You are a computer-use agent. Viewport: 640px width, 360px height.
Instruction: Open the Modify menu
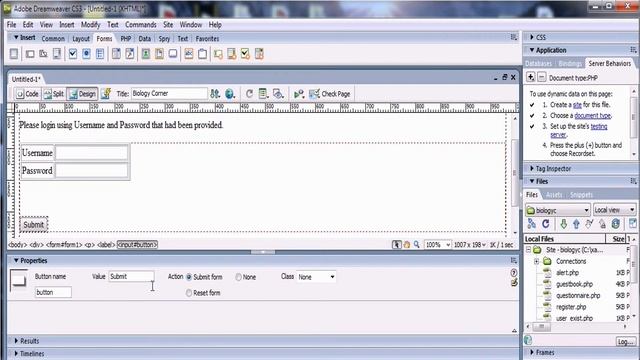[x=90, y=25]
